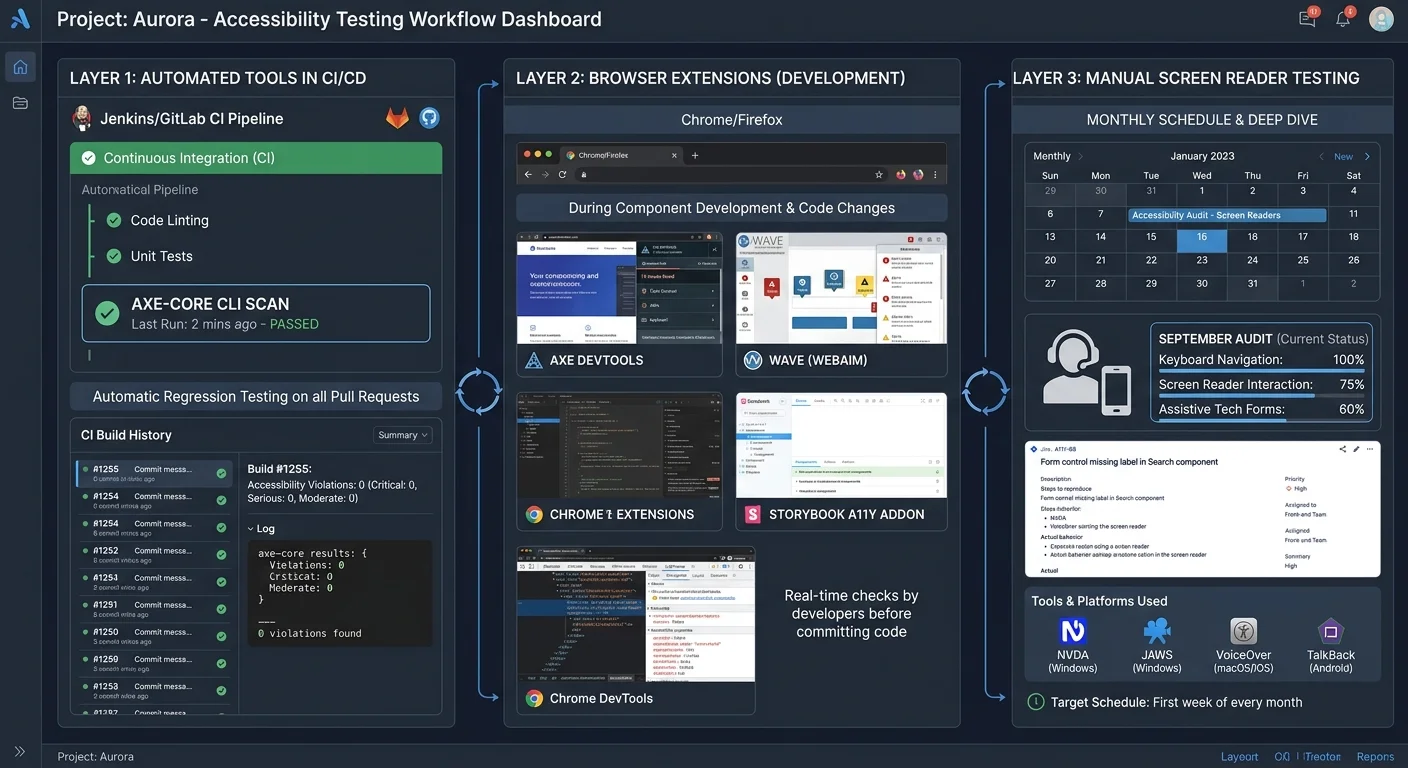This screenshot has width=1408, height=768.
Task: Click the bookmark star in the mock browser bar
Action: (x=879, y=174)
